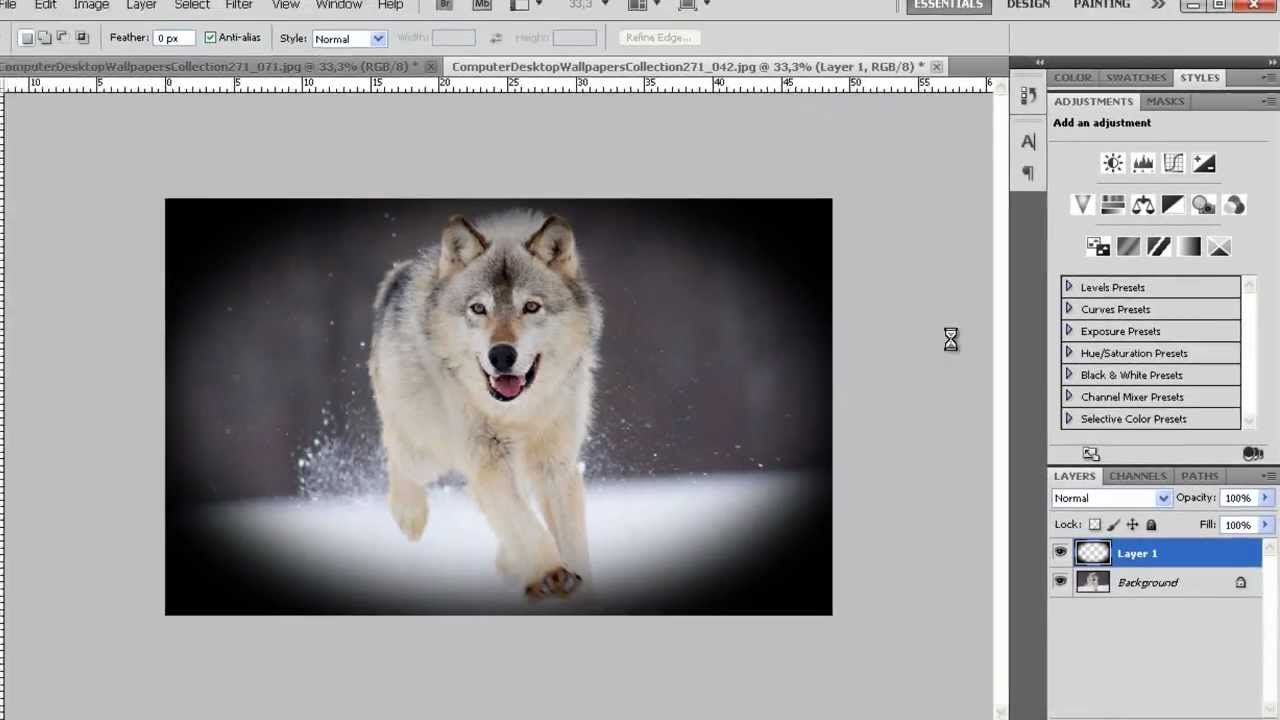Select the Design workspace
The image size is (1280, 720).
(1028, 5)
